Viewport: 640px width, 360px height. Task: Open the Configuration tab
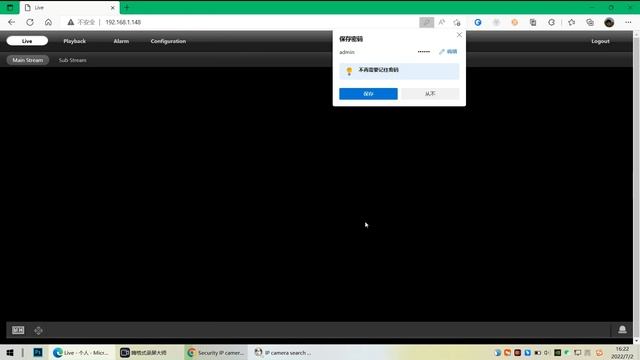[x=168, y=41]
